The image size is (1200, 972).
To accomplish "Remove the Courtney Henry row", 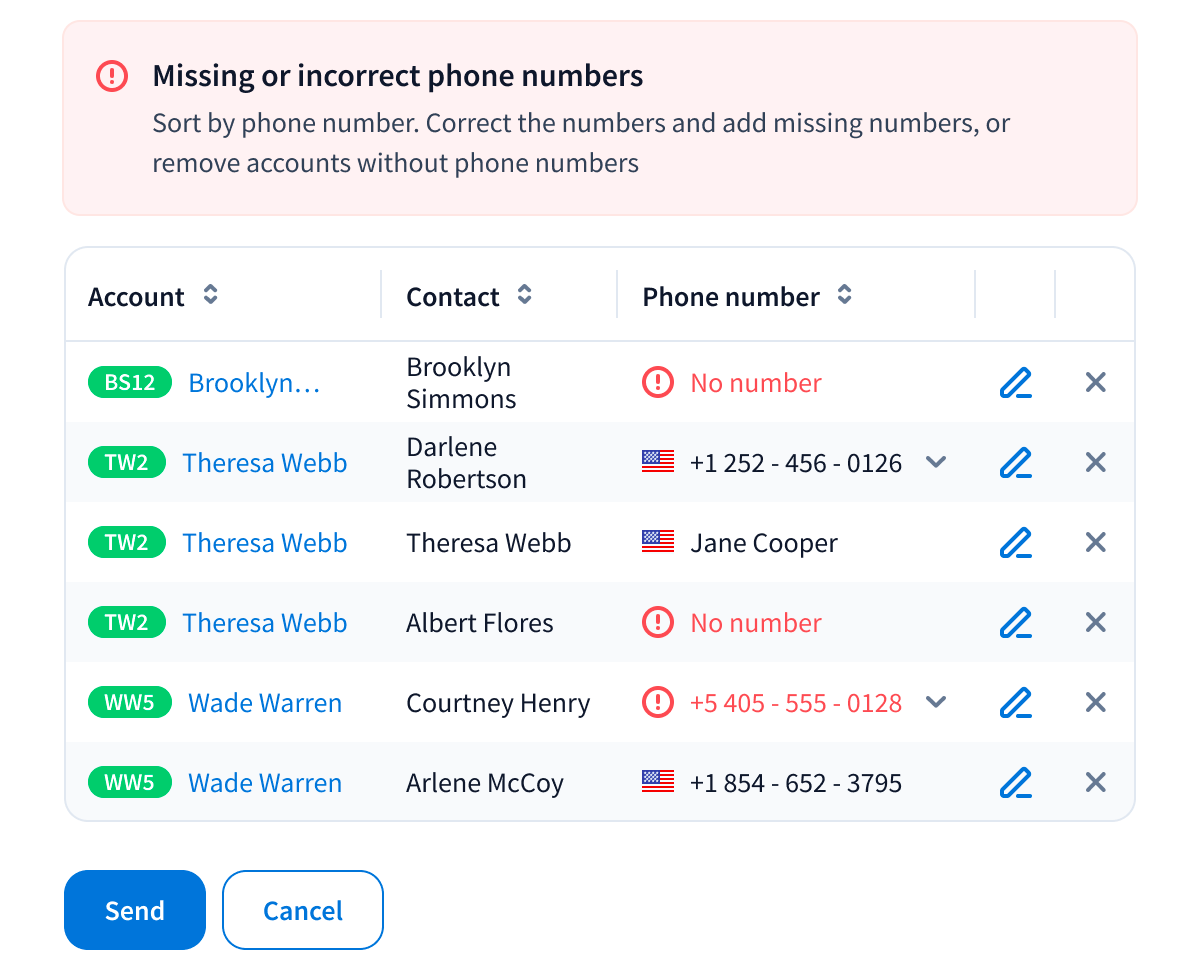I will click(x=1095, y=703).
